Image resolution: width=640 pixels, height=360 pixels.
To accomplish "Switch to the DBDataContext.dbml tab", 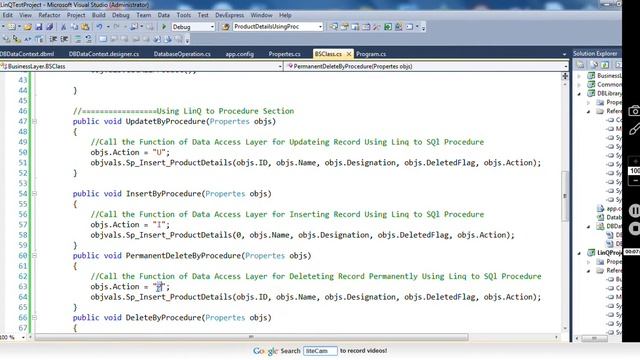I will coord(27,54).
